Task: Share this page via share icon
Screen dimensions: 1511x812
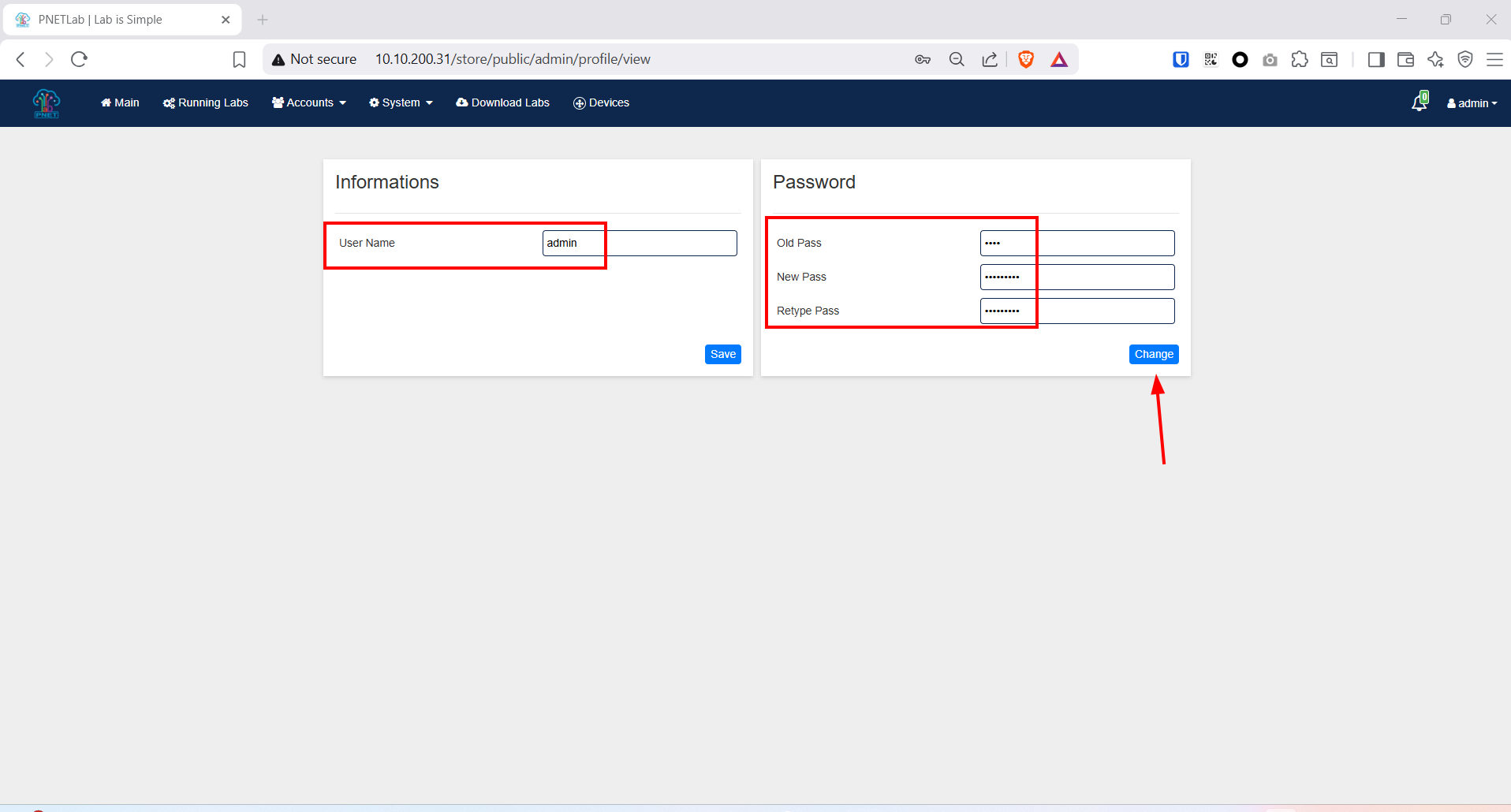Action: (x=990, y=60)
